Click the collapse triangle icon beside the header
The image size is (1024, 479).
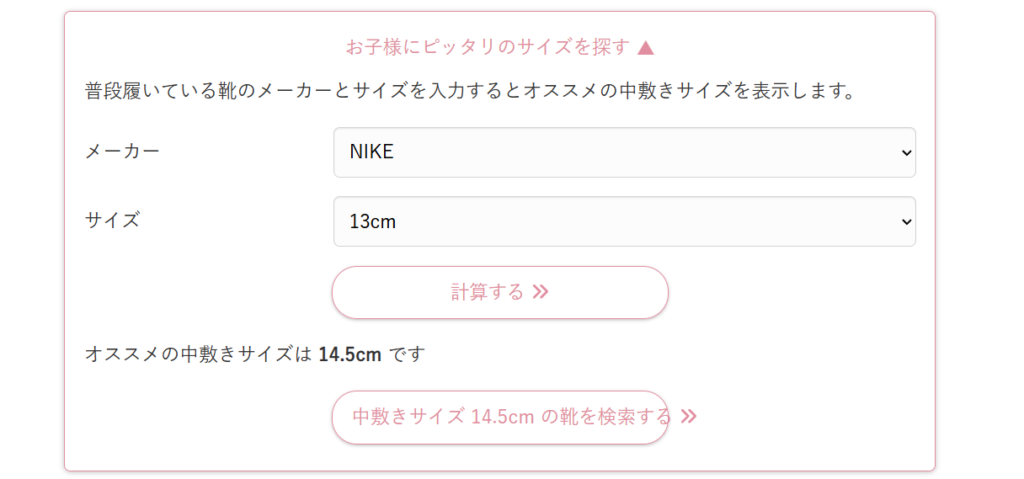645,47
